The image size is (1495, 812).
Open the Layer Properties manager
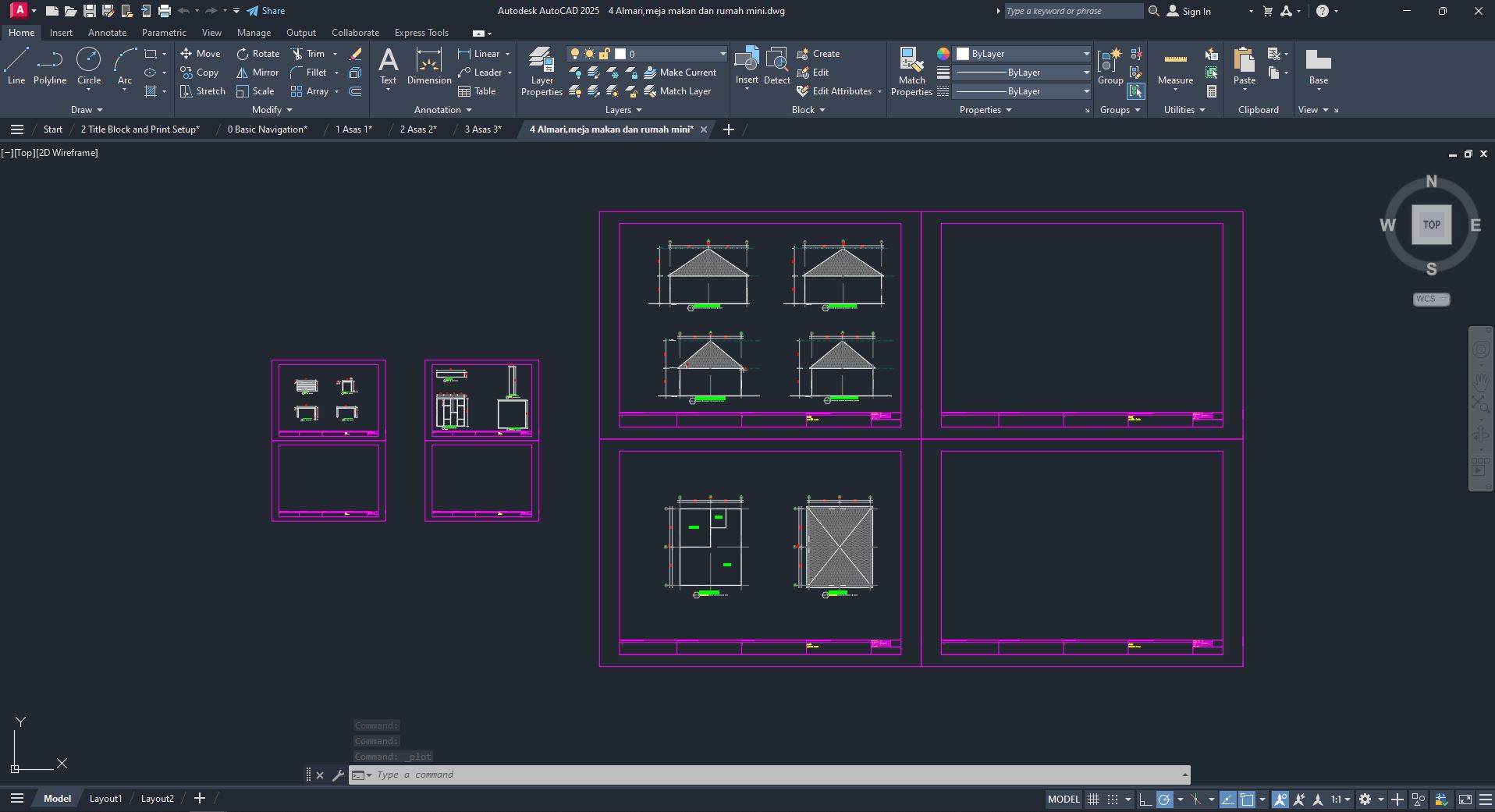pyautogui.click(x=542, y=70)
